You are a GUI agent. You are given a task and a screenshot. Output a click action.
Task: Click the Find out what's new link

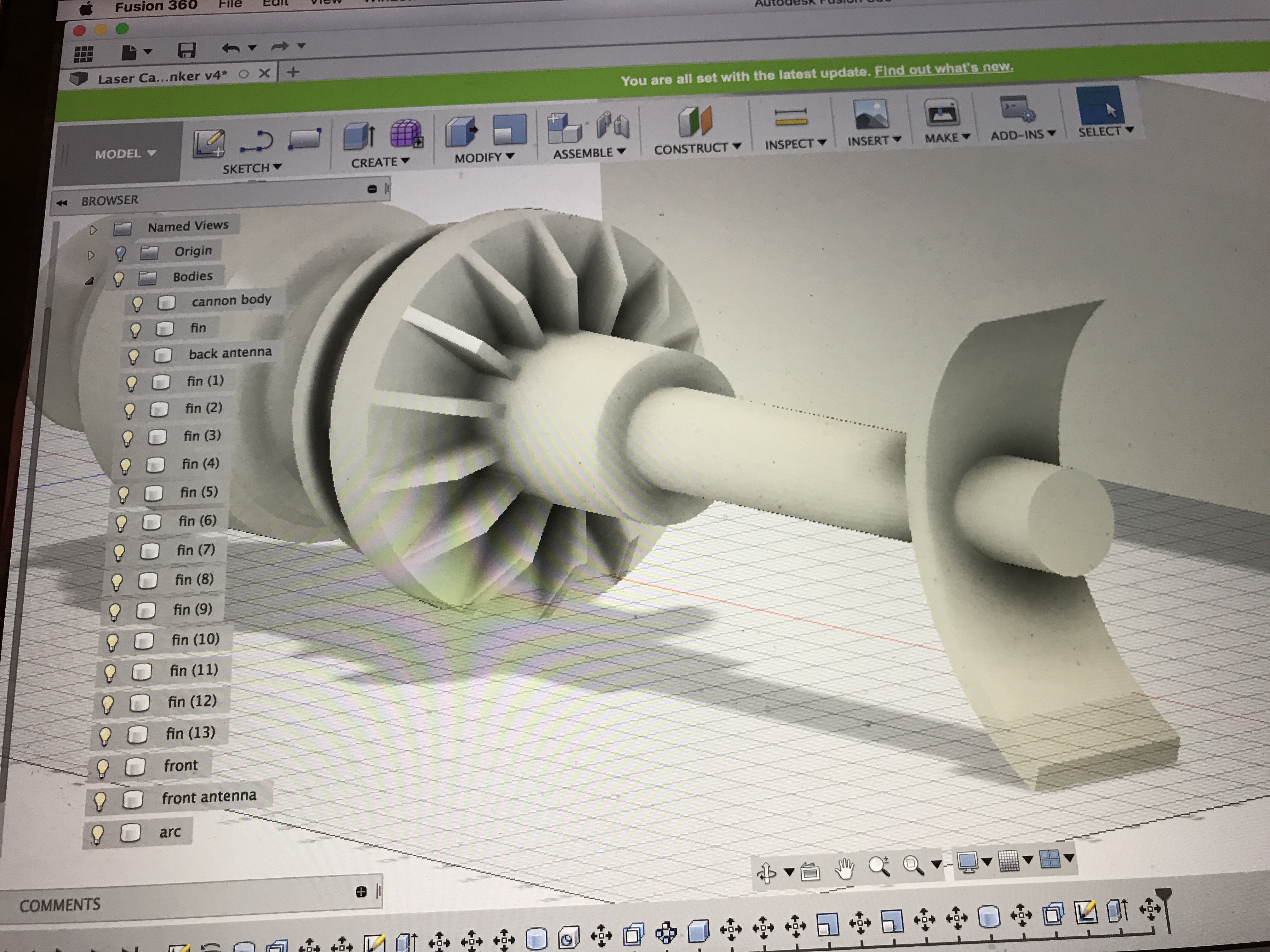point(943,69)
